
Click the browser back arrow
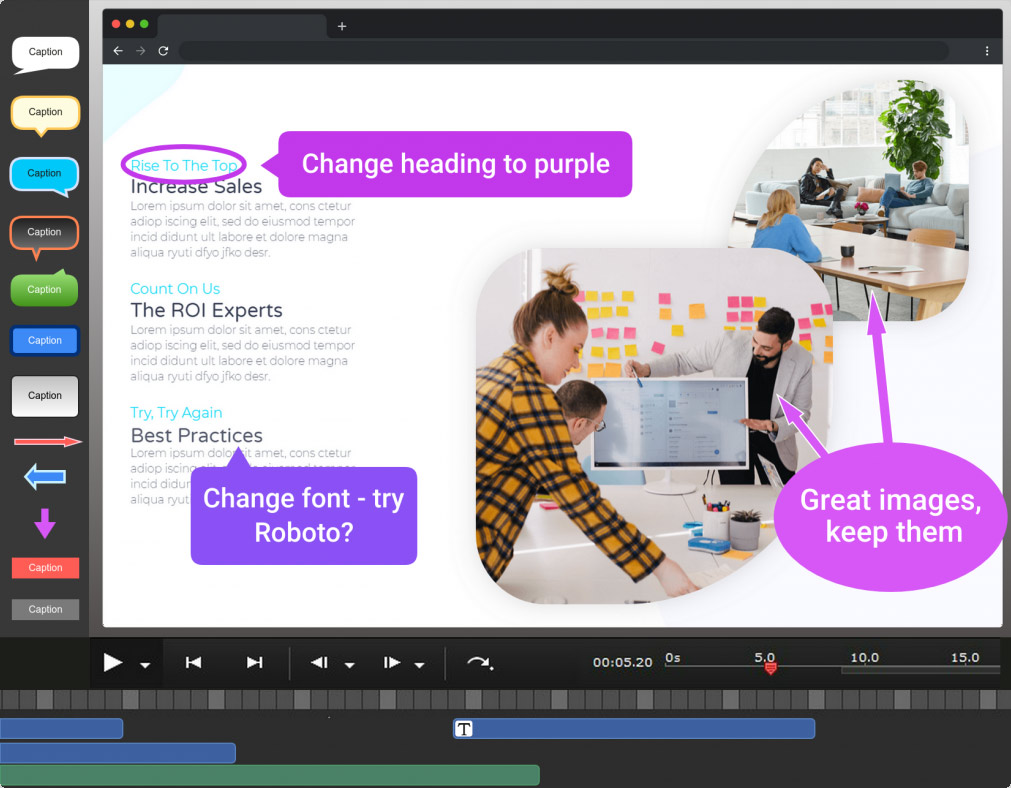tap(118, 50)
